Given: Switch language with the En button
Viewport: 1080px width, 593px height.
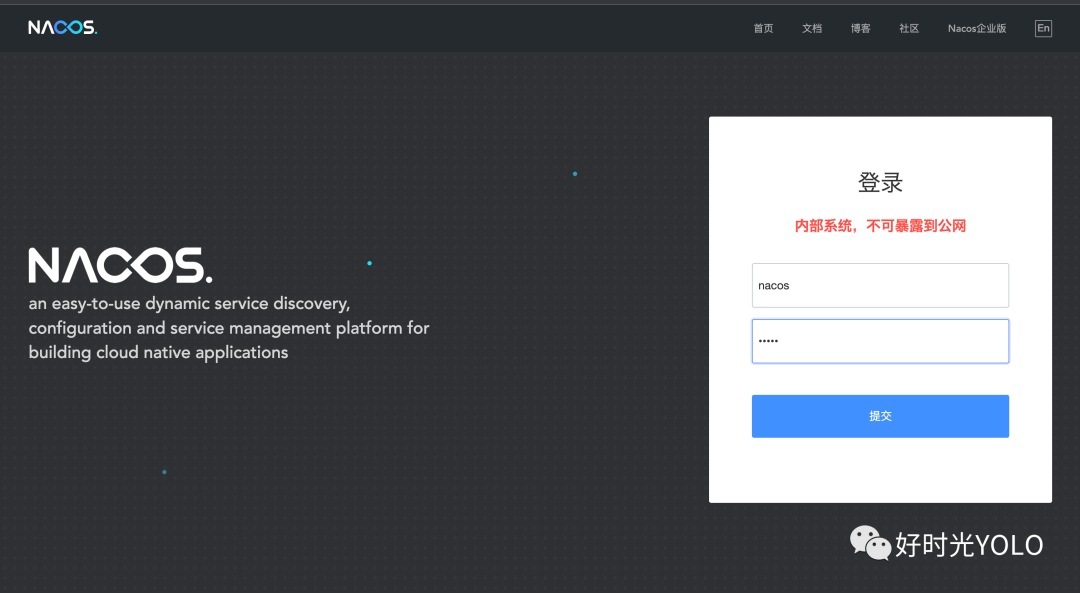Looking at the screenshot, I should pyautogui.click(x=1043, y=28).
